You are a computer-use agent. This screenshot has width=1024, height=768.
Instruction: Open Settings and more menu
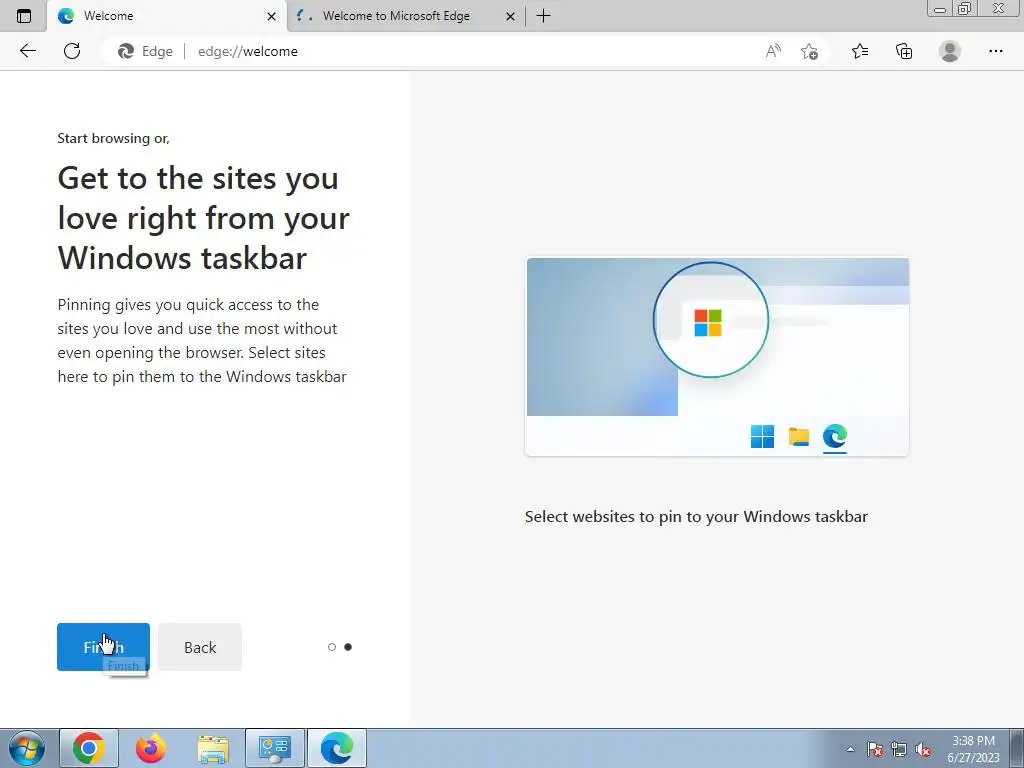click(995, 51)
